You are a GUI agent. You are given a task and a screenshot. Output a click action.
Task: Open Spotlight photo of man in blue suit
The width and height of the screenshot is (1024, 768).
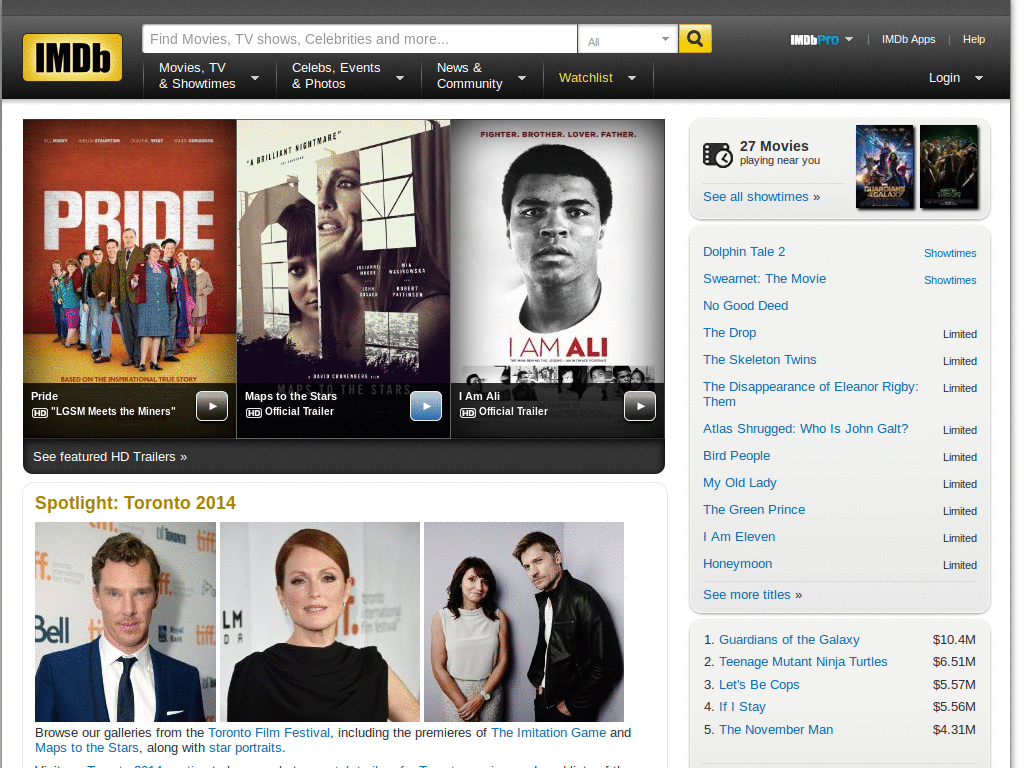point(125,622)
